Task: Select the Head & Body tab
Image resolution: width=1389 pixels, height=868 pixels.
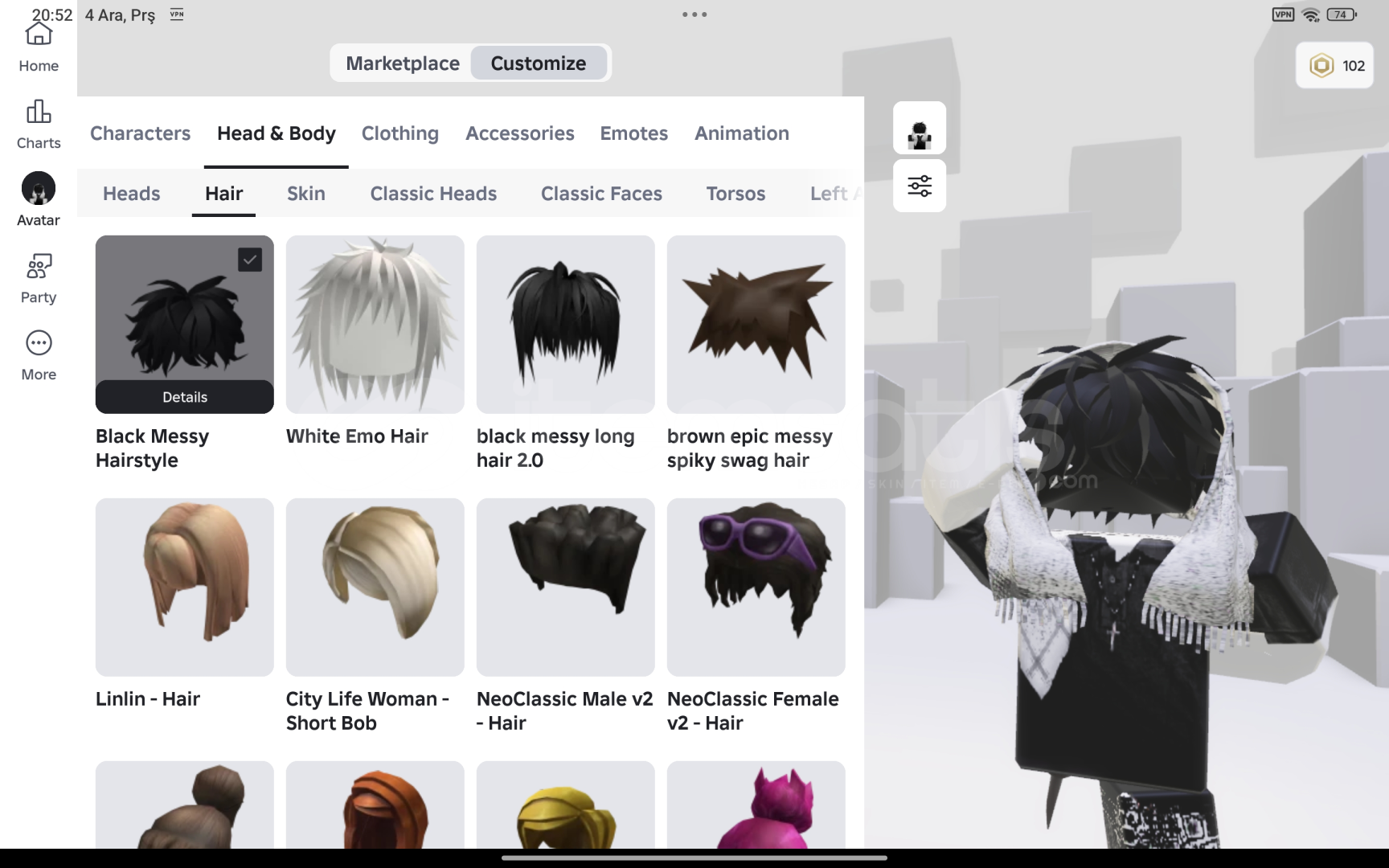Action: click(x=277, y=133)
